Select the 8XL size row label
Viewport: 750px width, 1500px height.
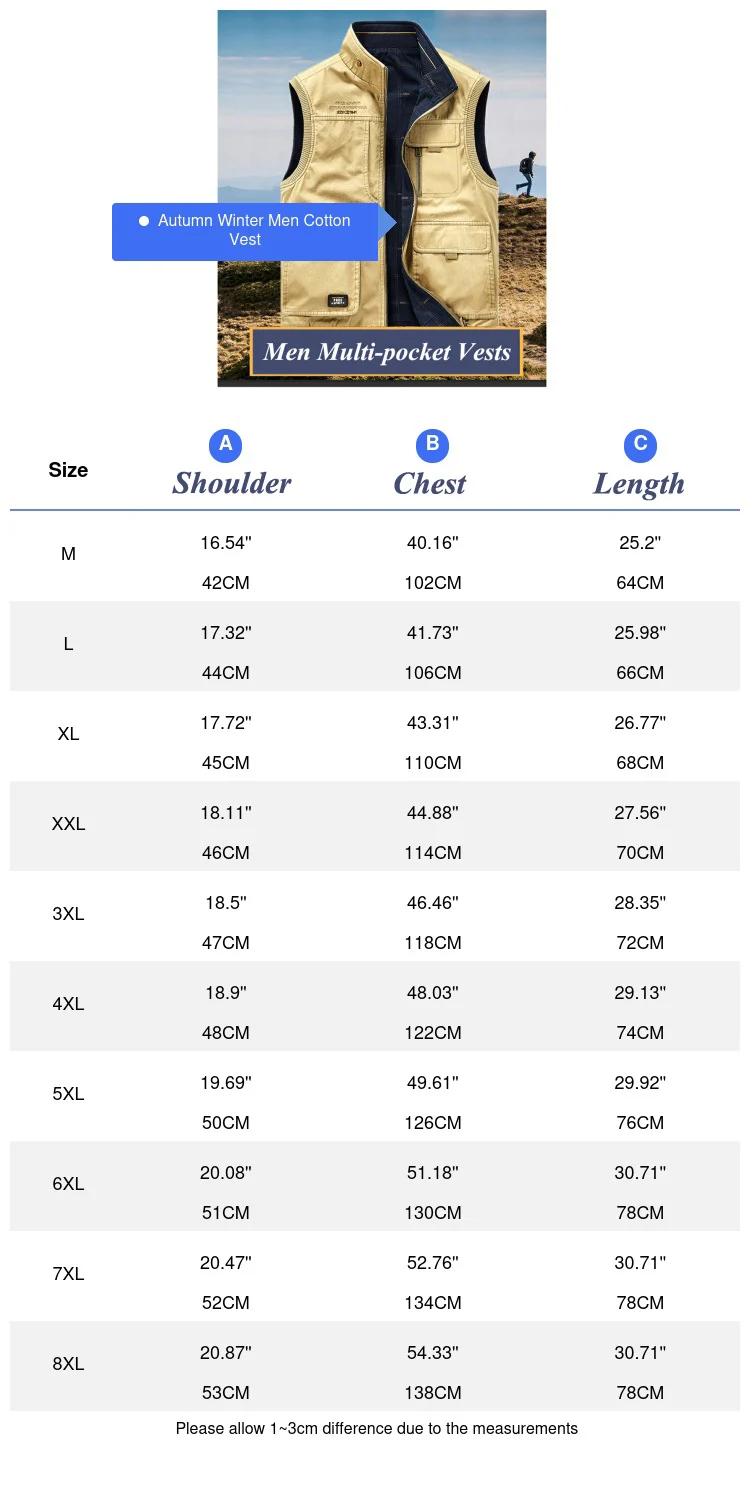[68, 1364]
